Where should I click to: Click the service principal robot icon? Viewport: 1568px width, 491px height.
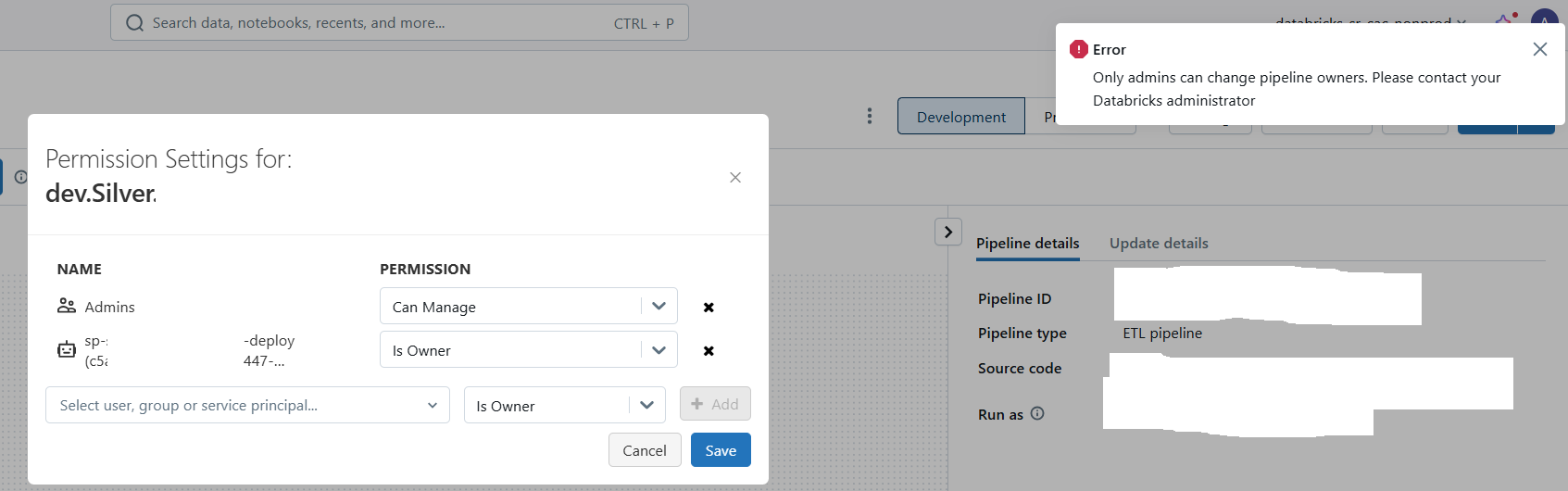tap(67, 350)
